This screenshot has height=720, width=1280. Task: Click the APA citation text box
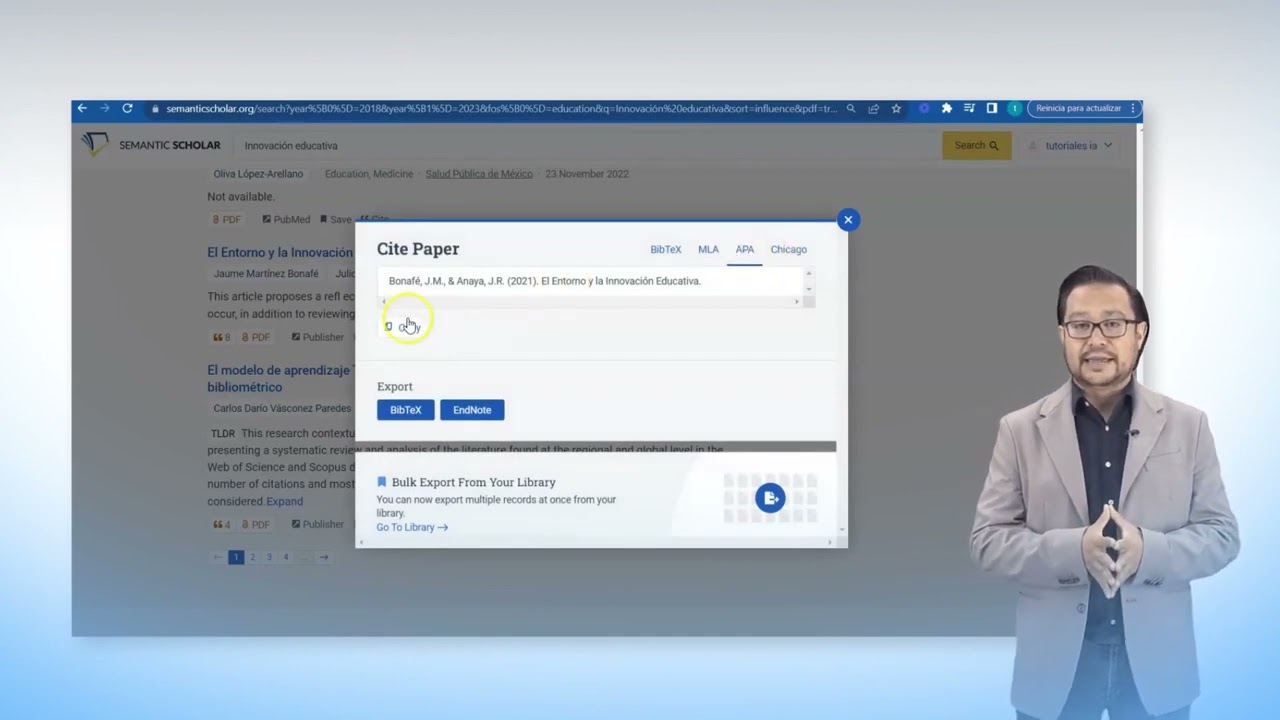[591, 281]
